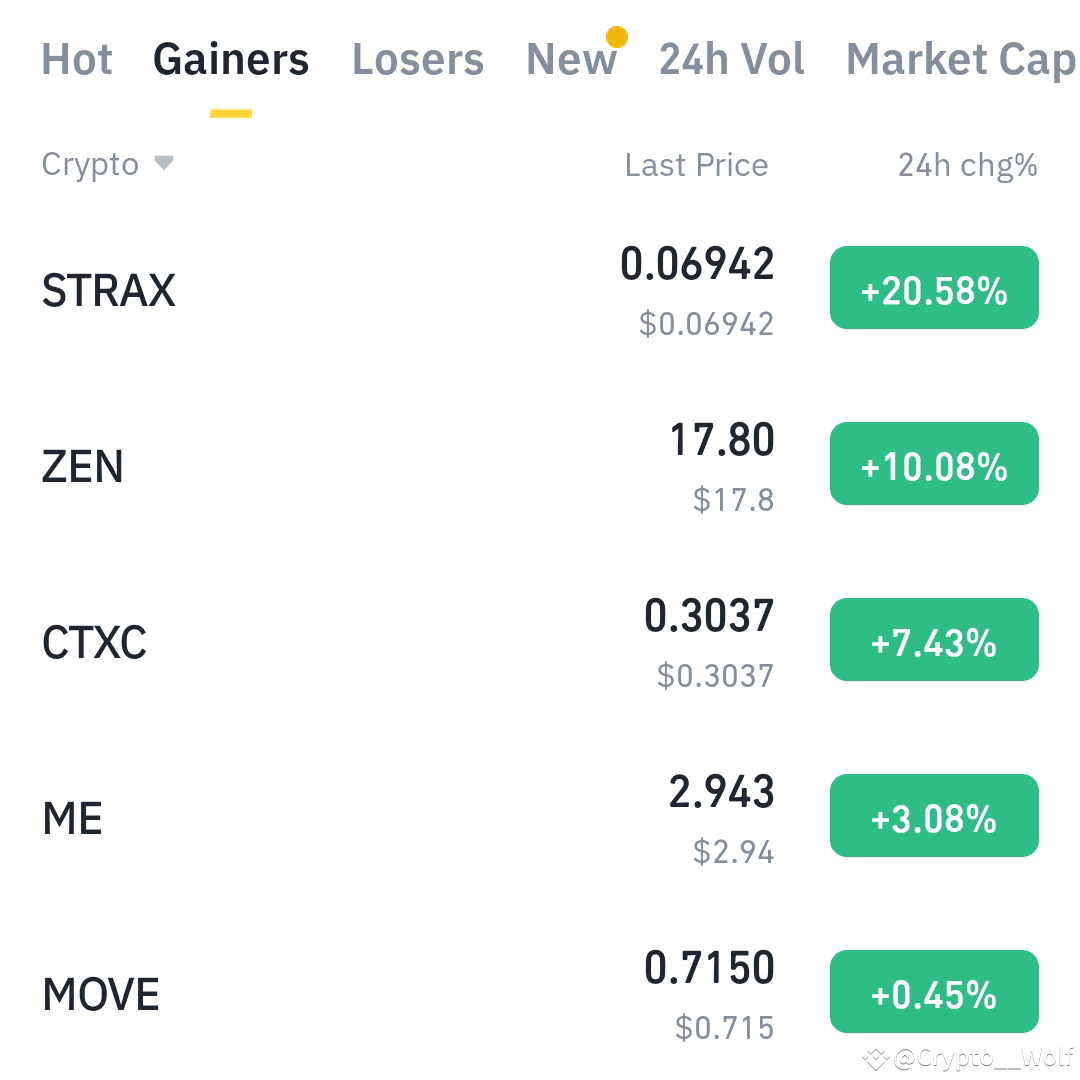Expand the Crypto selector arrow
The height and width of the screenshot is (1080, 1080).
coord(165,164)
